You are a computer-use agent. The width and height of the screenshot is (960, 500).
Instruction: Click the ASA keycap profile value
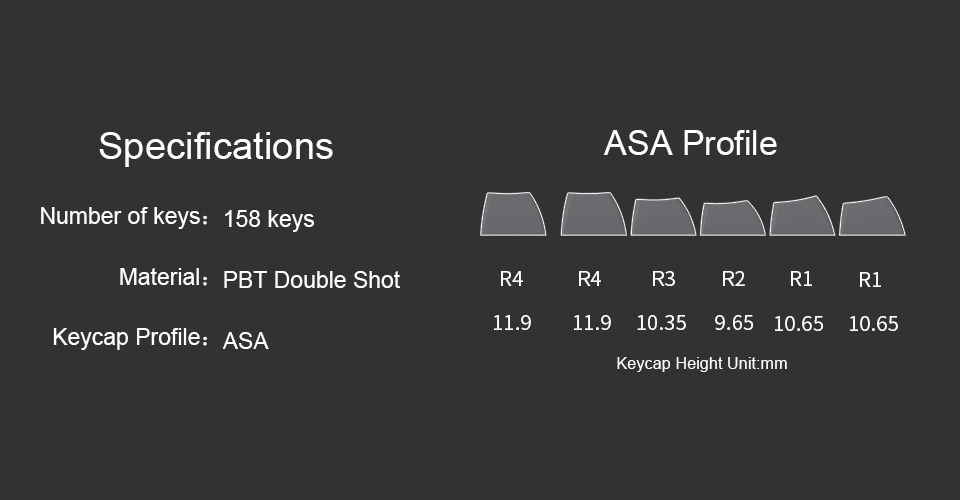(x=246, y=341)
